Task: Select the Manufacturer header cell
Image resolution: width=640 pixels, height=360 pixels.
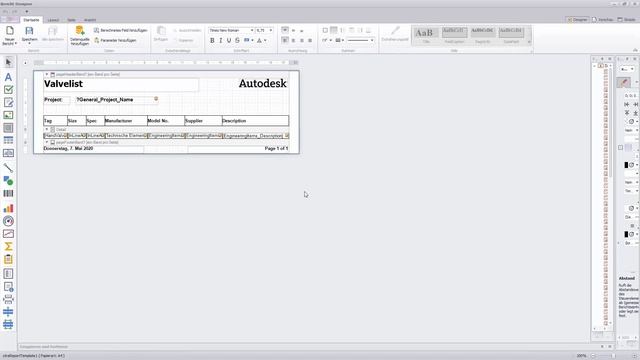Action: click(x=126, y=121)
